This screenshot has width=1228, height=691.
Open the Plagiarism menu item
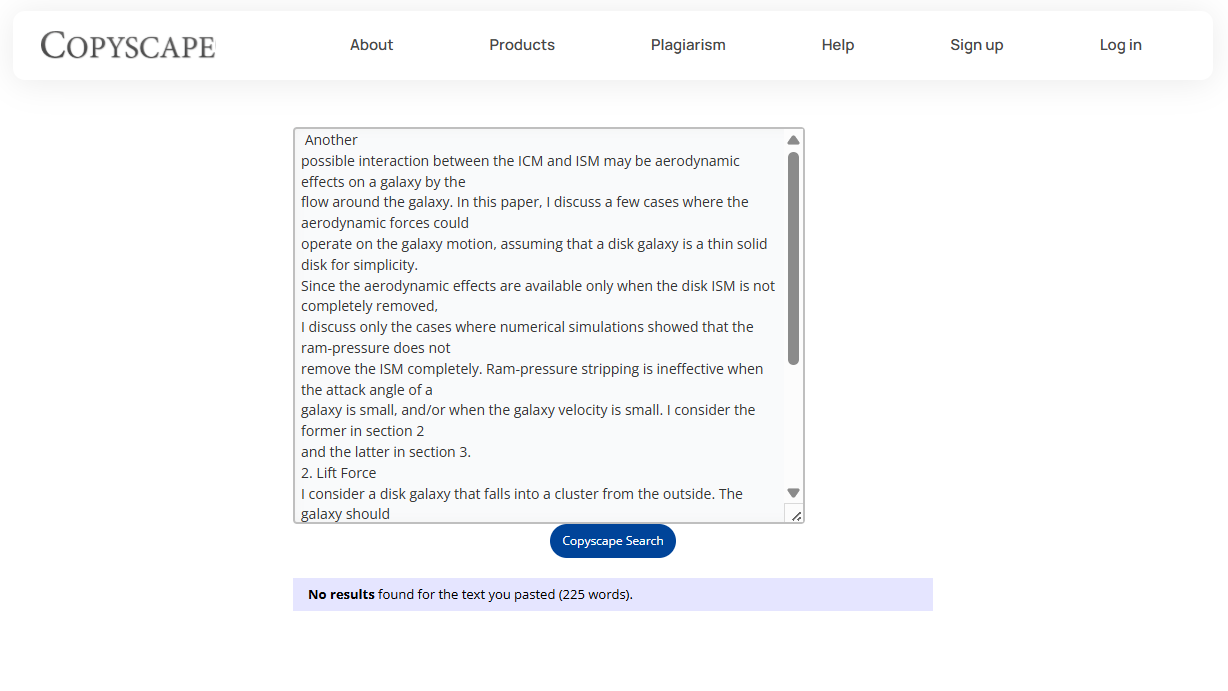pos(688,45)
